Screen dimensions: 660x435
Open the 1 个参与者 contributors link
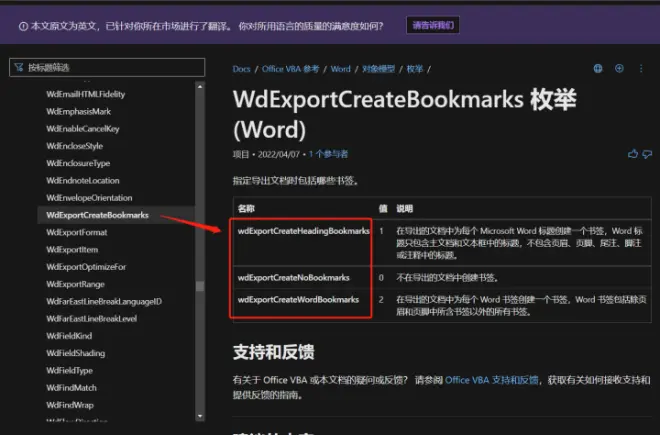click(x=328, y=154)
